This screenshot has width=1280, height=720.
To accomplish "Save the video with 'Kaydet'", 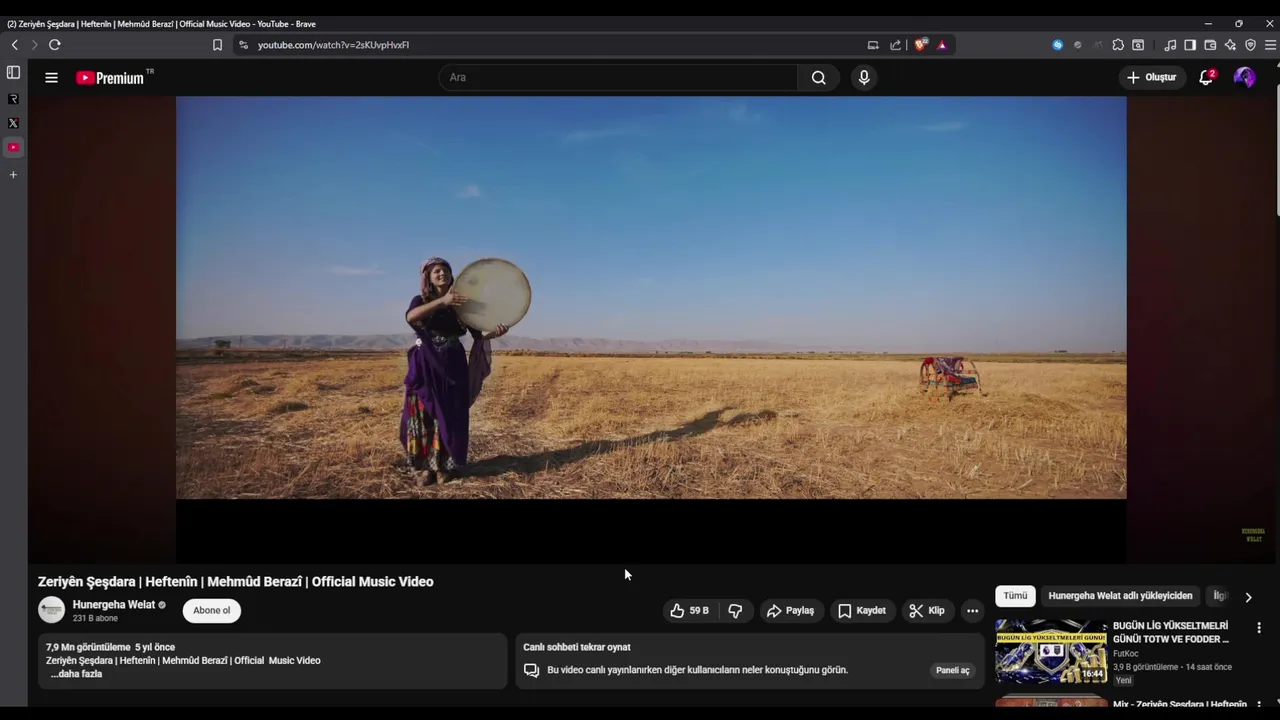I will pyautogui.click(x=862, y=610).
